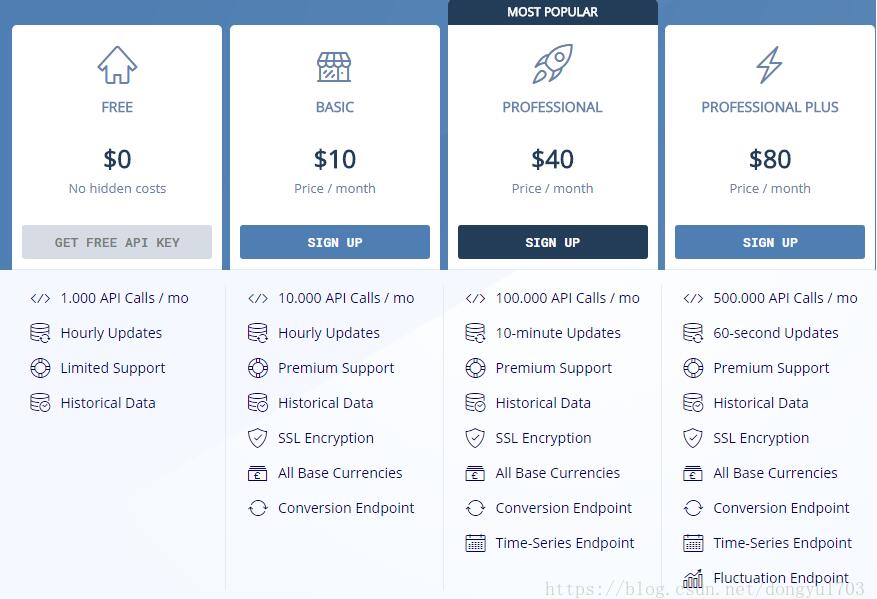
Task: Click the shop icon on Basic plan
Action: click(x=334, y=66)
